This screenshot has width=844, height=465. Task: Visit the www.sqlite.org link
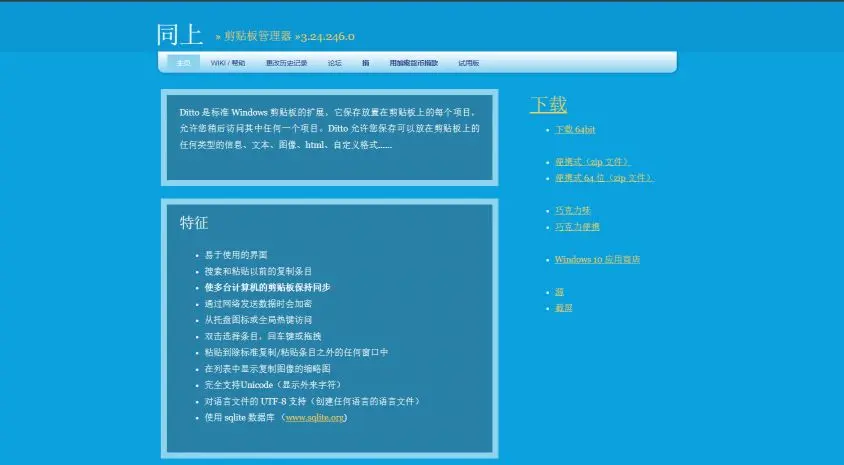[314, 417]
